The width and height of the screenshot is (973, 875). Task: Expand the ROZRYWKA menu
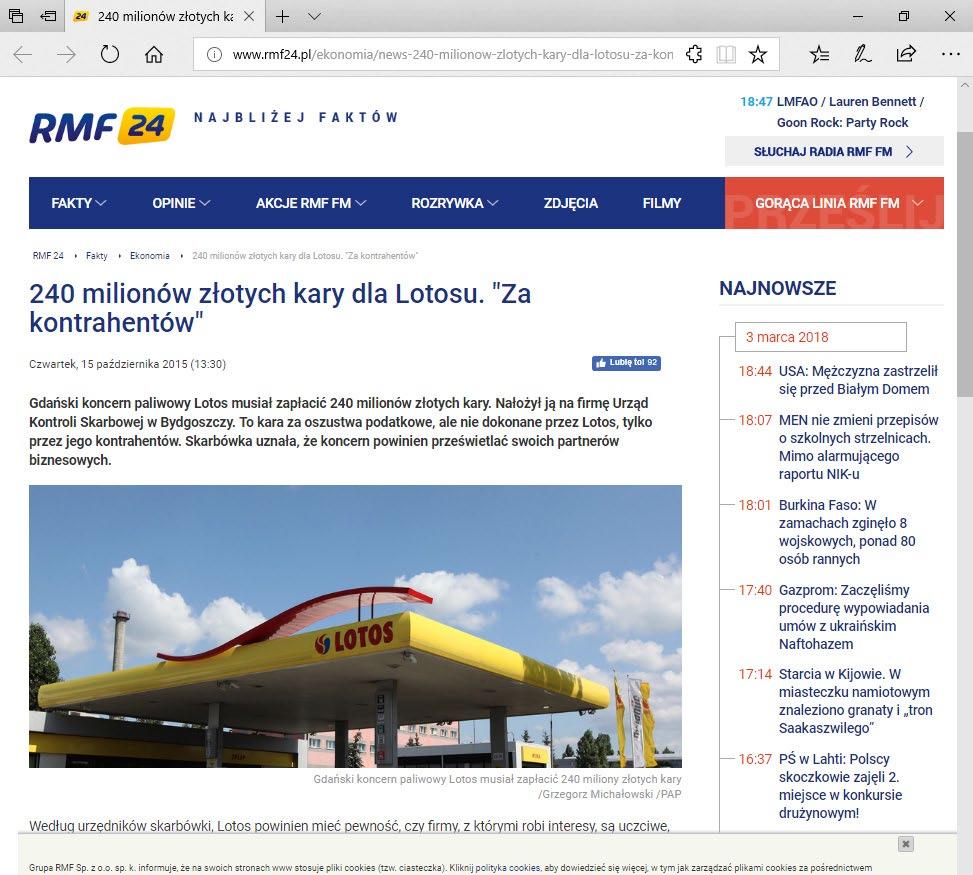point(454,203)
